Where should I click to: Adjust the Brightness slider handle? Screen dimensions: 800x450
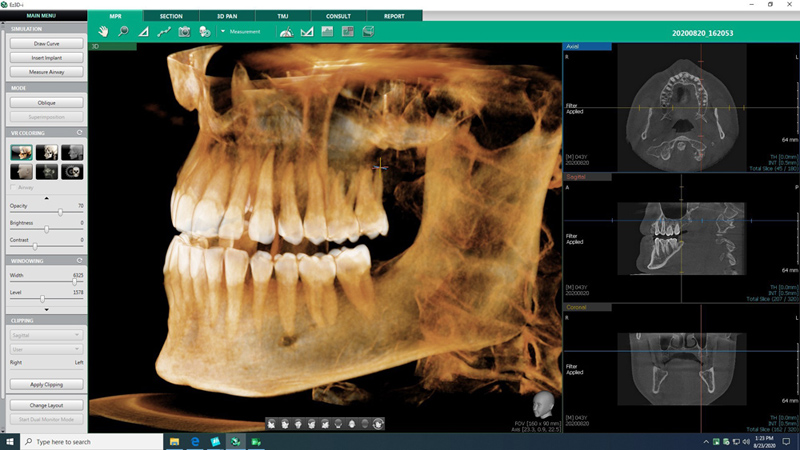coord(46,230)
